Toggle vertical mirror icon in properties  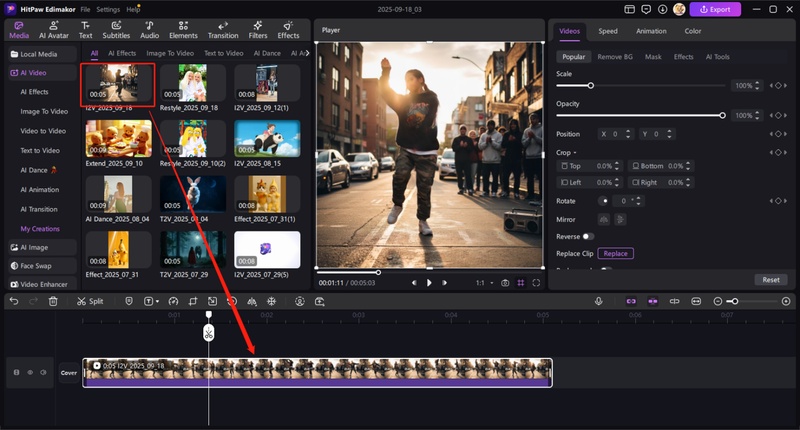click(x=620, y=219)
